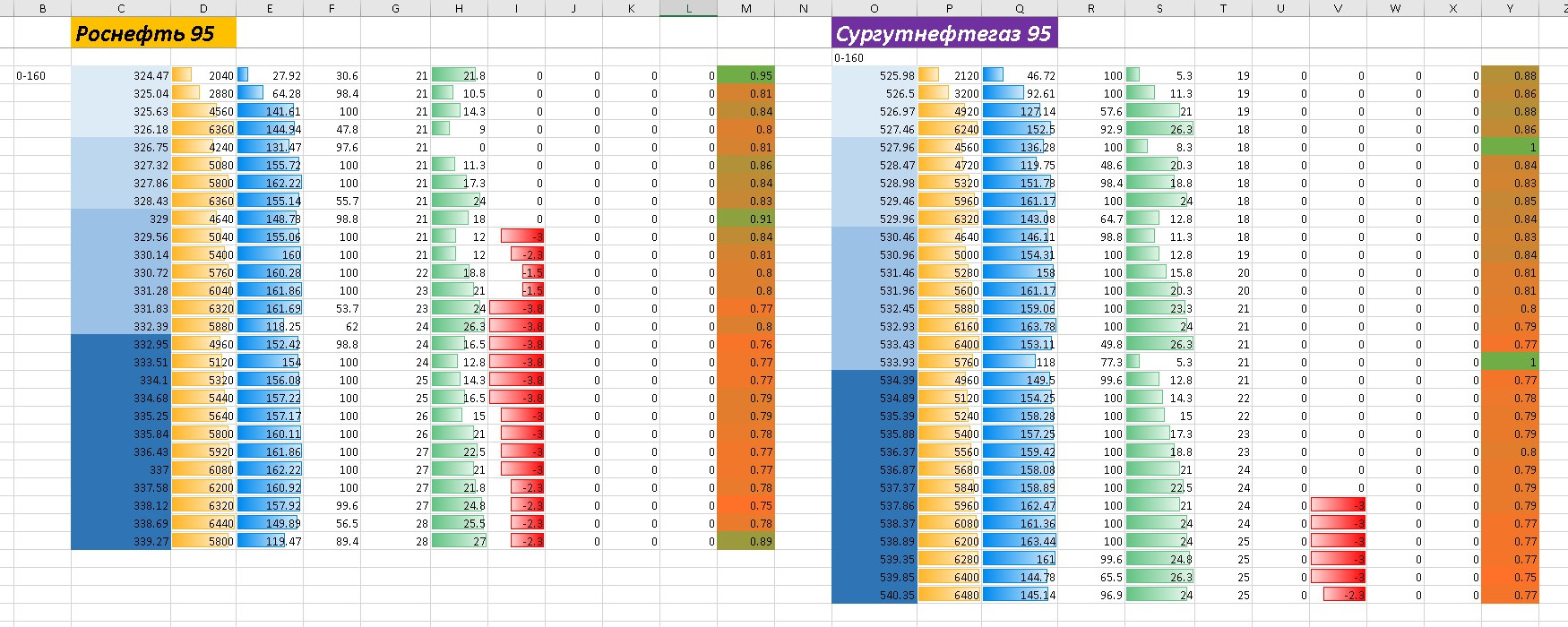
Task: Select the cell containing 2120
Action: (x=950, y=75)
